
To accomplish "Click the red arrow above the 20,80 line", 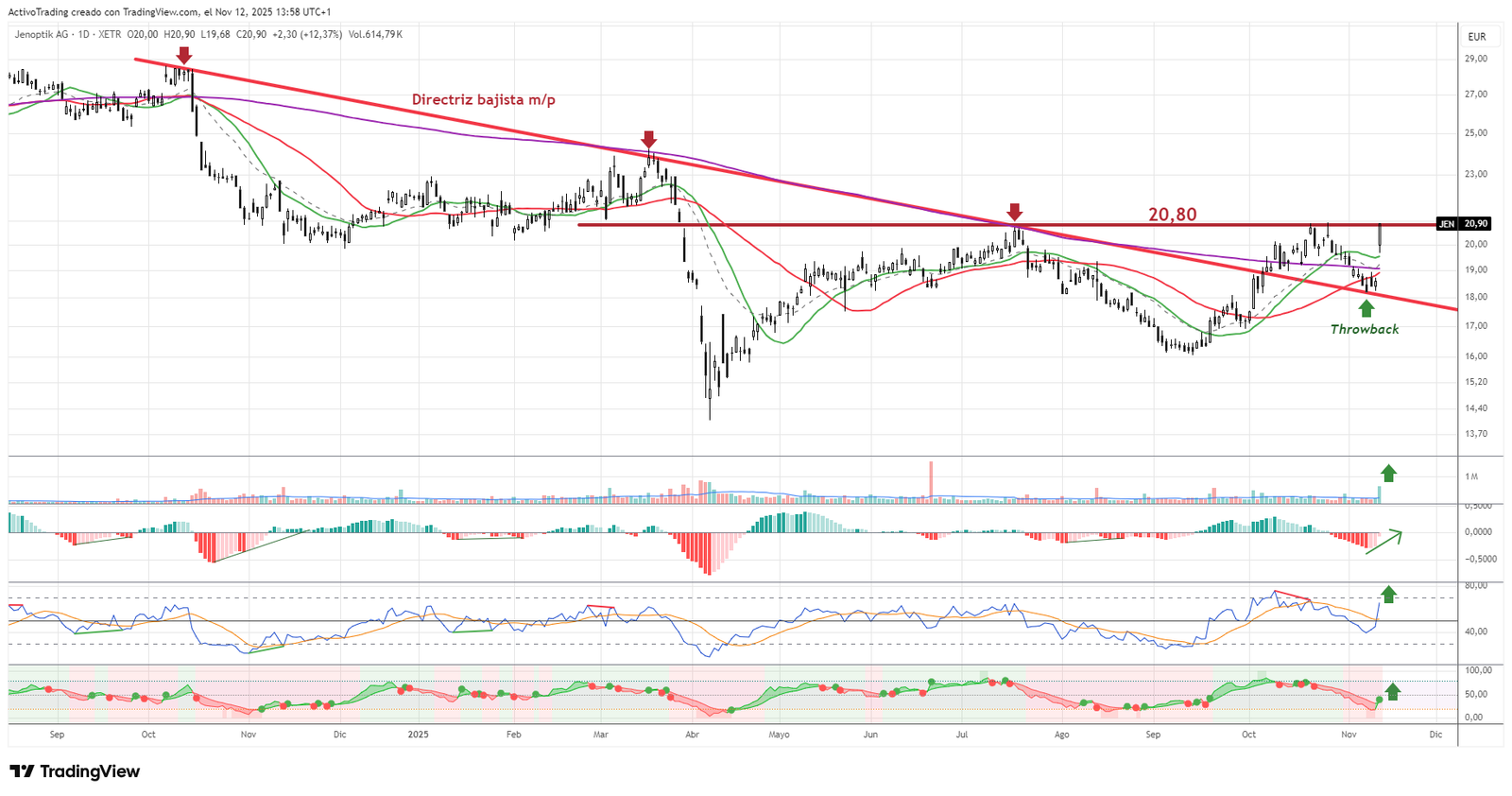I will point(1014,211).
